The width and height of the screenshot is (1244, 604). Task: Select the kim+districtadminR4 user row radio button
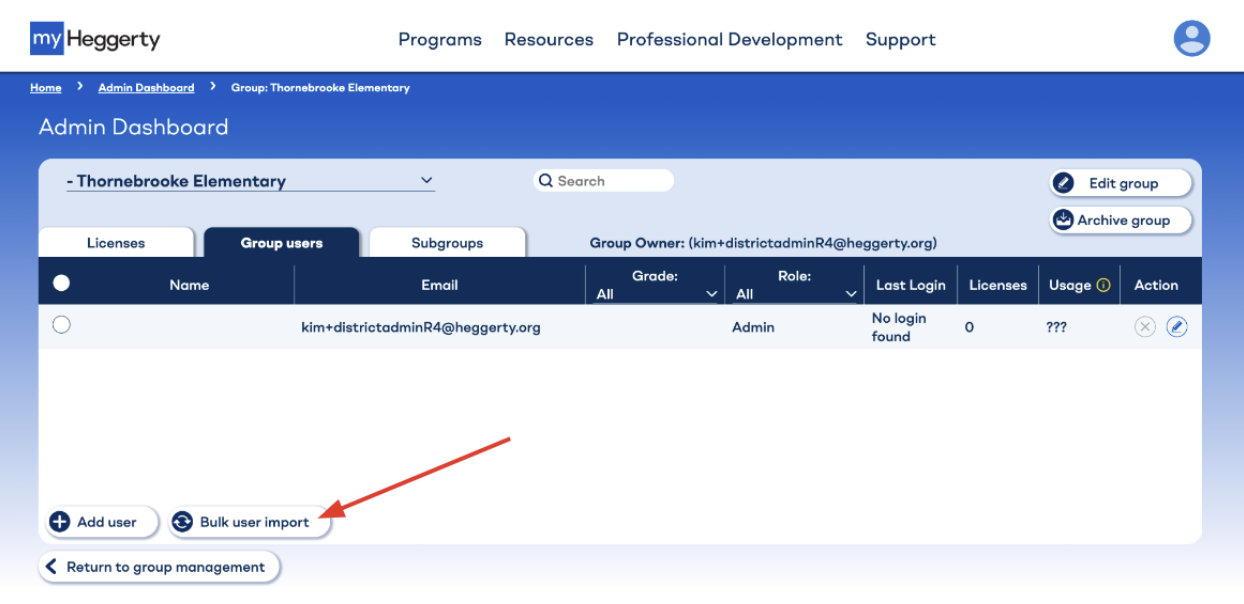[x=61, y=325]
